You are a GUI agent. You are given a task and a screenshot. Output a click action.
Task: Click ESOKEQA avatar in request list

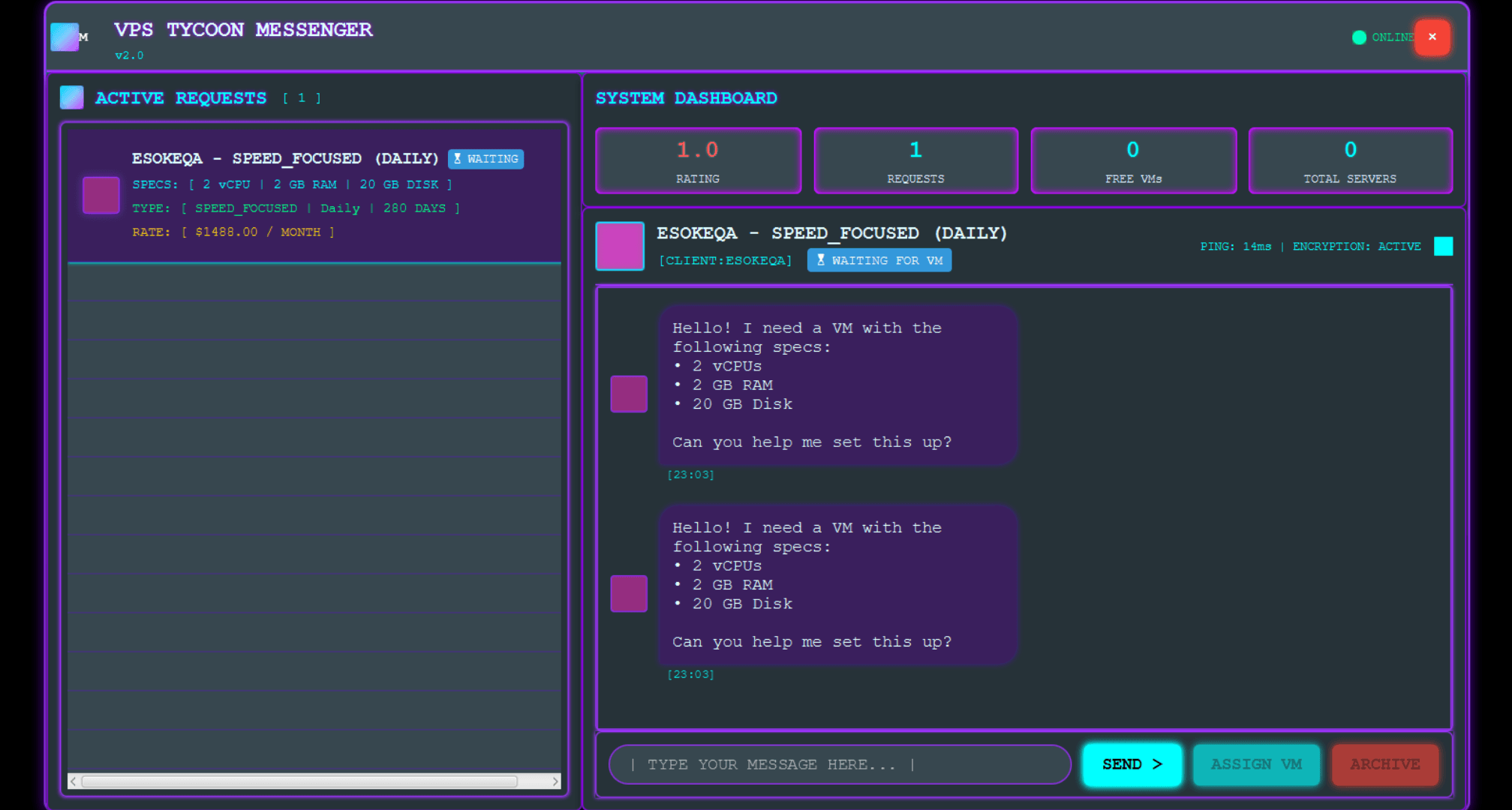pos(101,195)
